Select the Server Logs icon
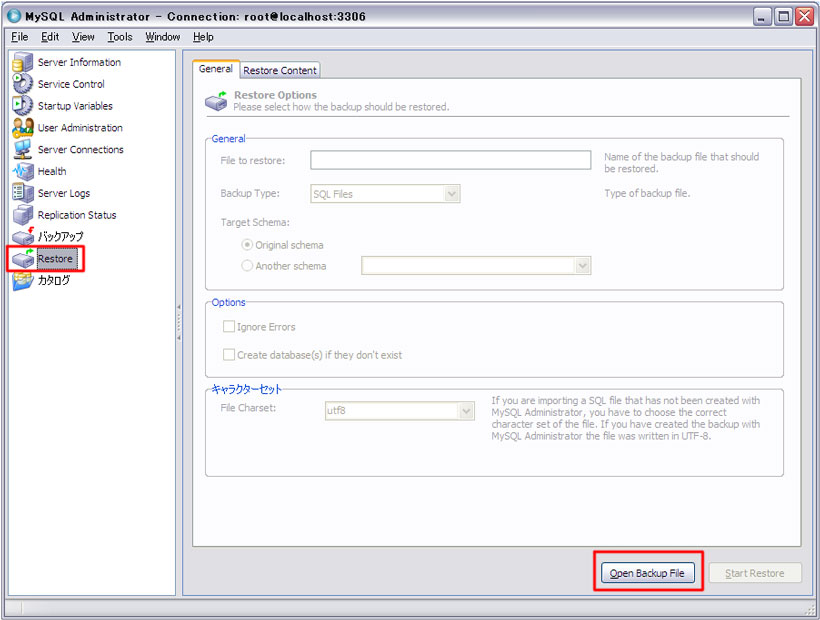 click(x=22, y=193)
